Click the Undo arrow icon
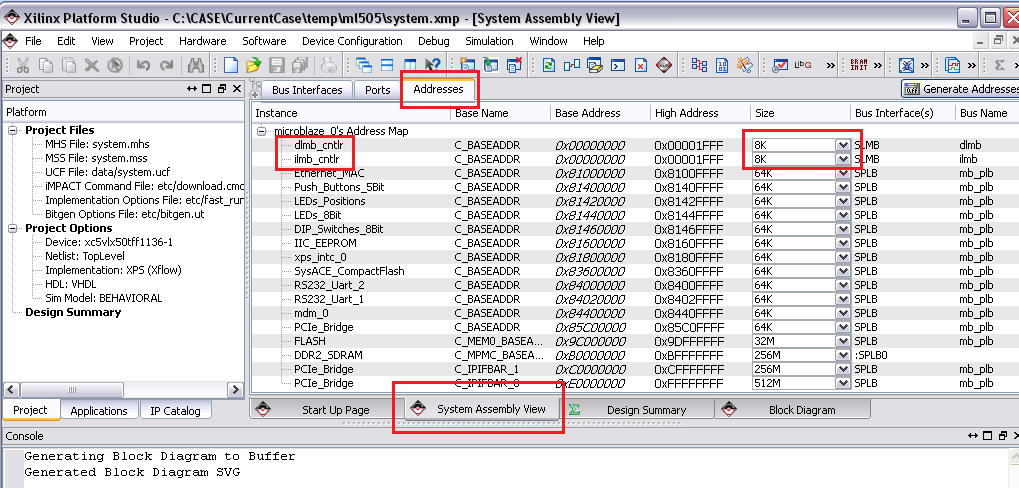1019x488 pixels. coord(143,65)
